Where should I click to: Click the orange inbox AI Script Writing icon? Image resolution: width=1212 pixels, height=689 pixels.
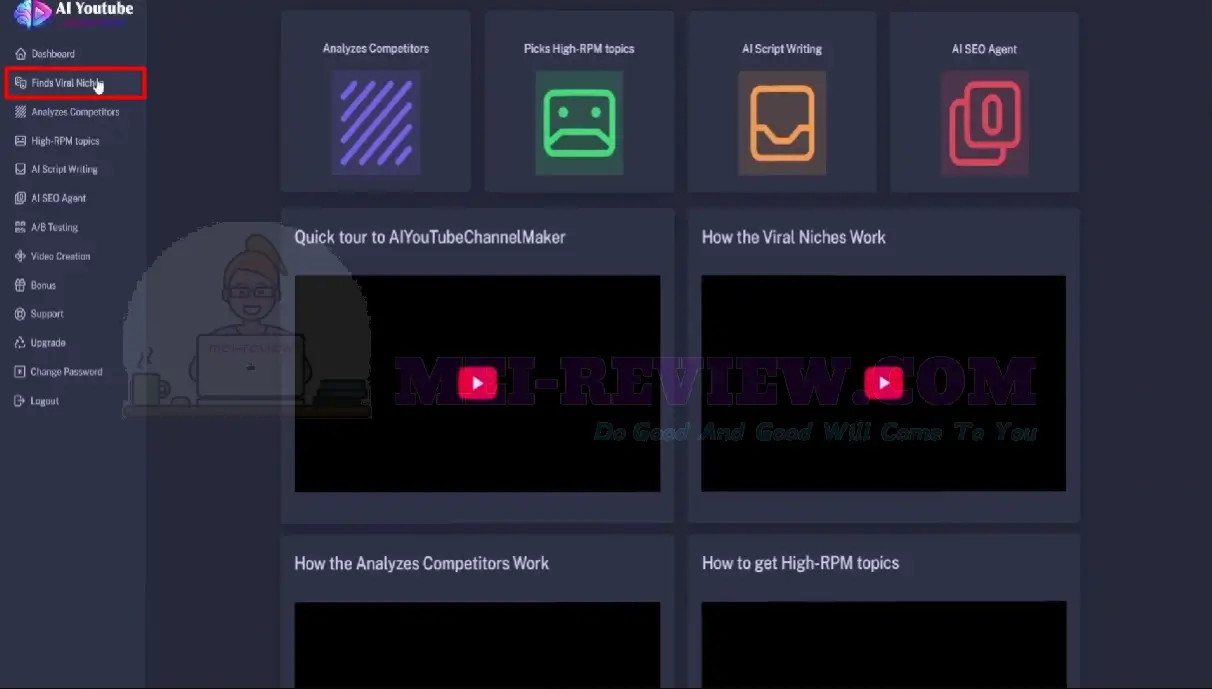click(782, 123)
